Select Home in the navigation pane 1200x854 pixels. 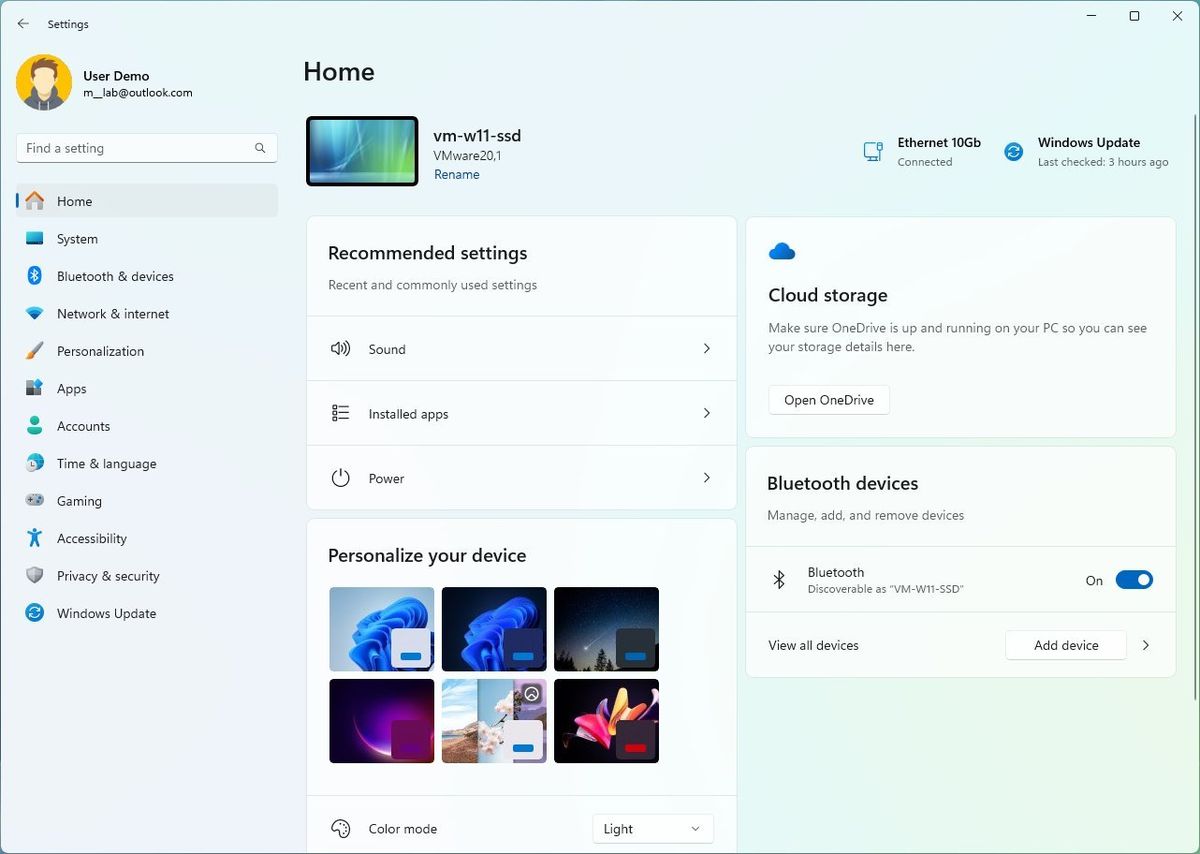[x=74, y=201]
